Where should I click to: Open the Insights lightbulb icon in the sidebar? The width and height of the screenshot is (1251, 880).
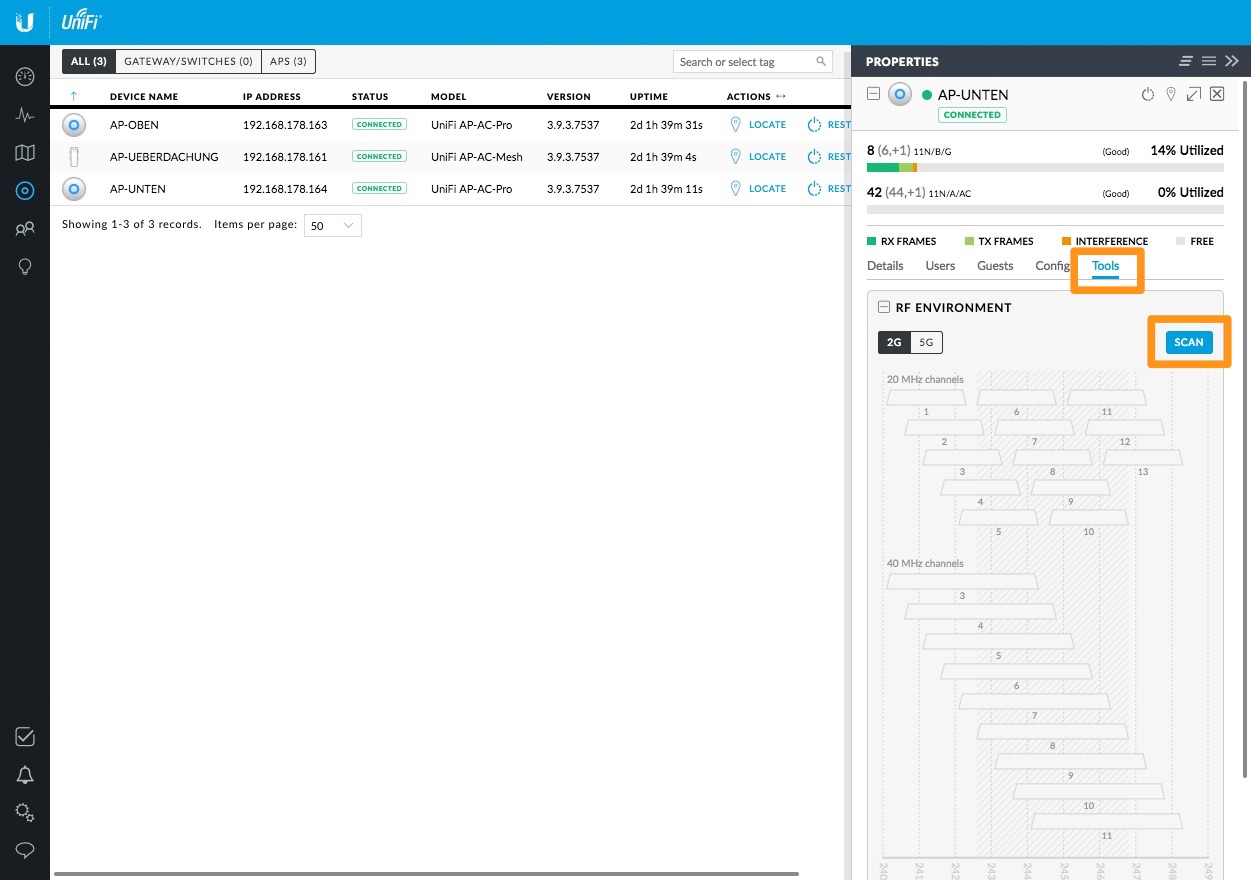25,267
